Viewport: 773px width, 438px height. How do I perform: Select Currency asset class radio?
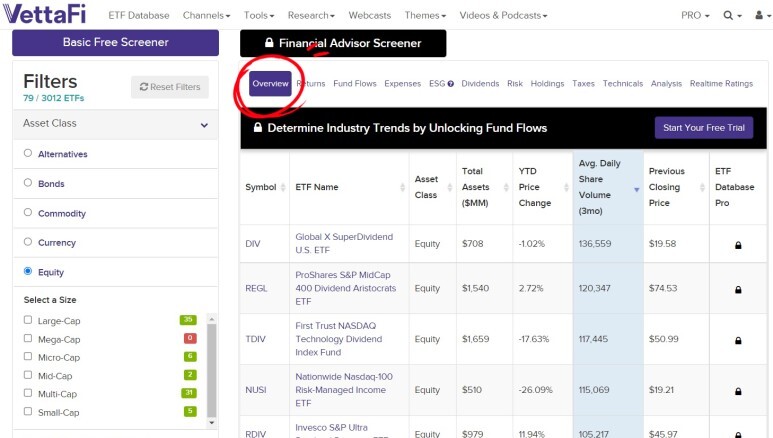28,242
